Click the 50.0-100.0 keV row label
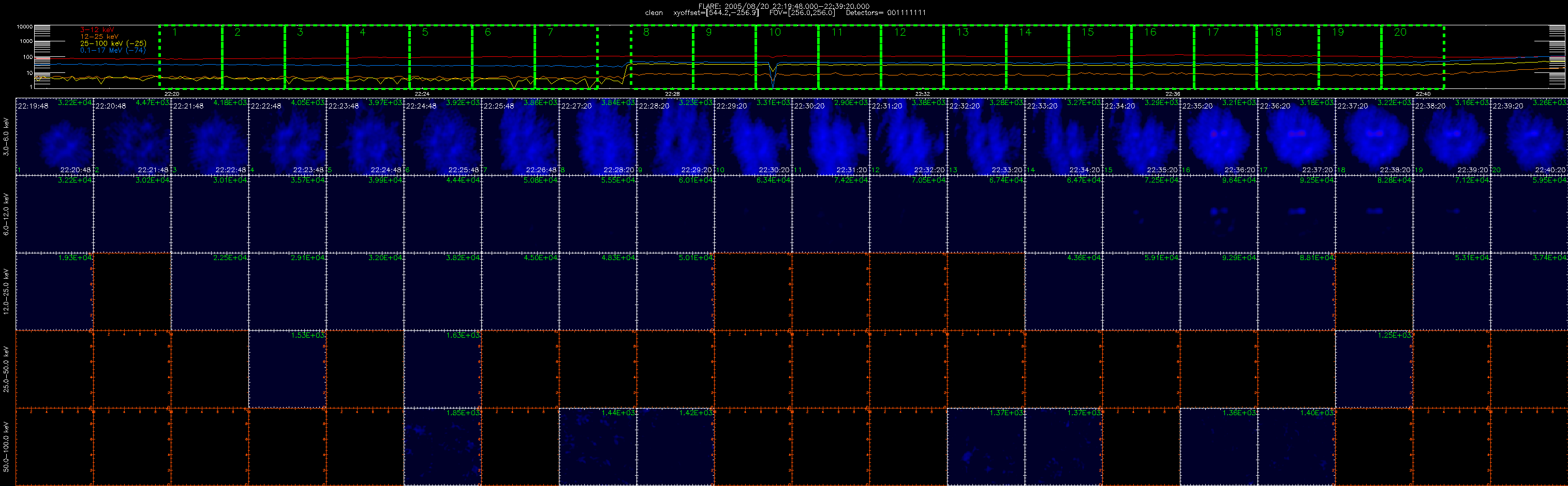This screenshot has width=1568, height=486. 6,447
